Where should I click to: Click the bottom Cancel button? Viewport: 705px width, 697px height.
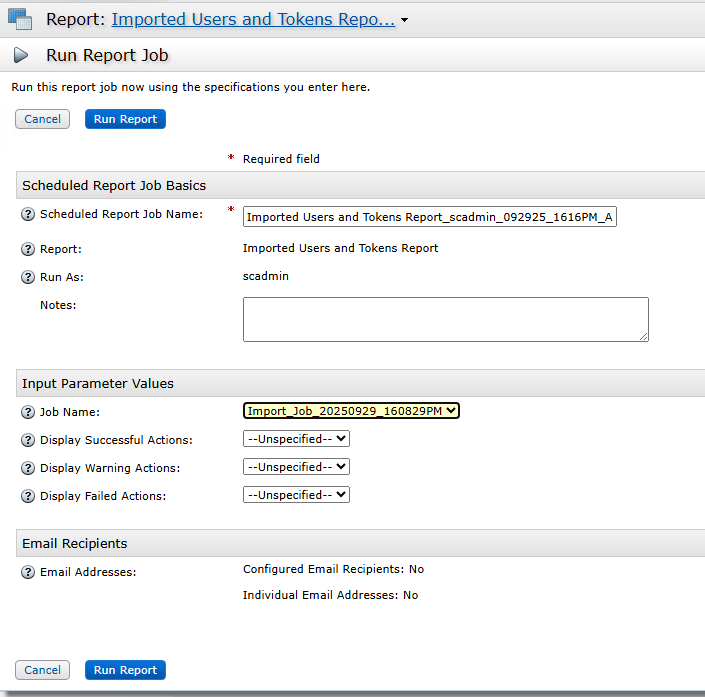pyautogui.click(x=42, y=670)
